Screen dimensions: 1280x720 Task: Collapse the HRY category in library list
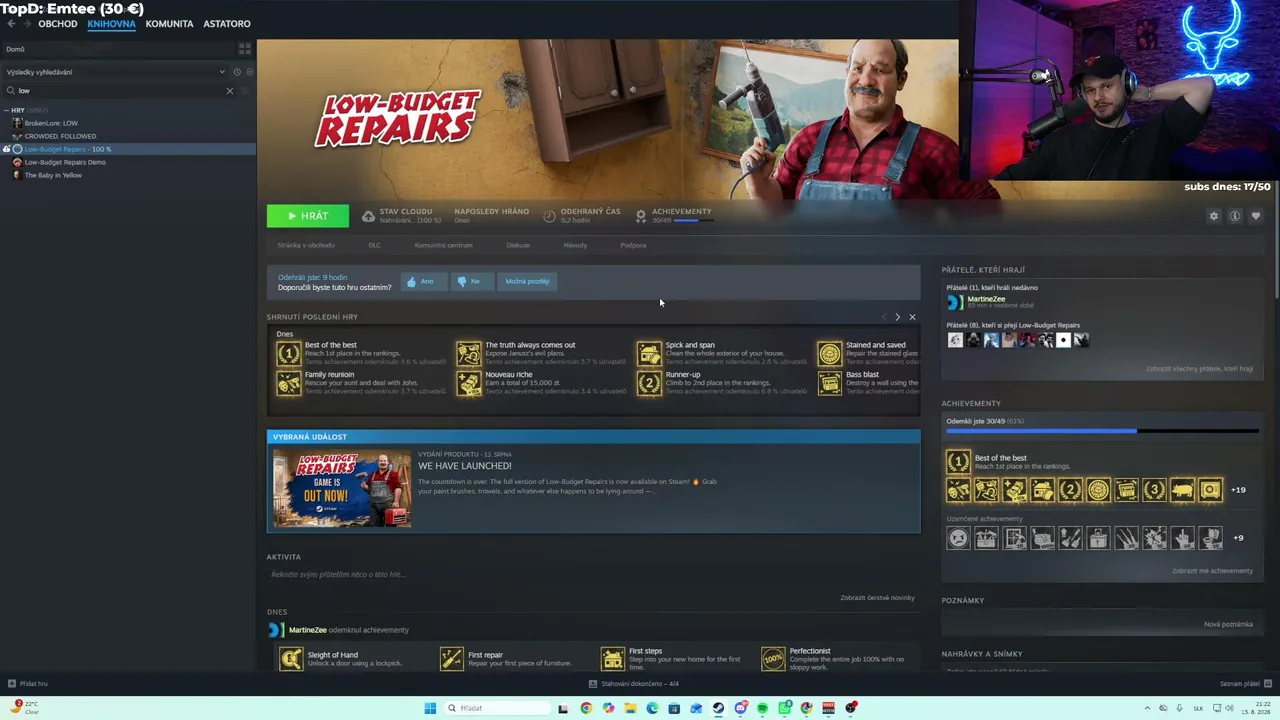click(x=6, y=110)
